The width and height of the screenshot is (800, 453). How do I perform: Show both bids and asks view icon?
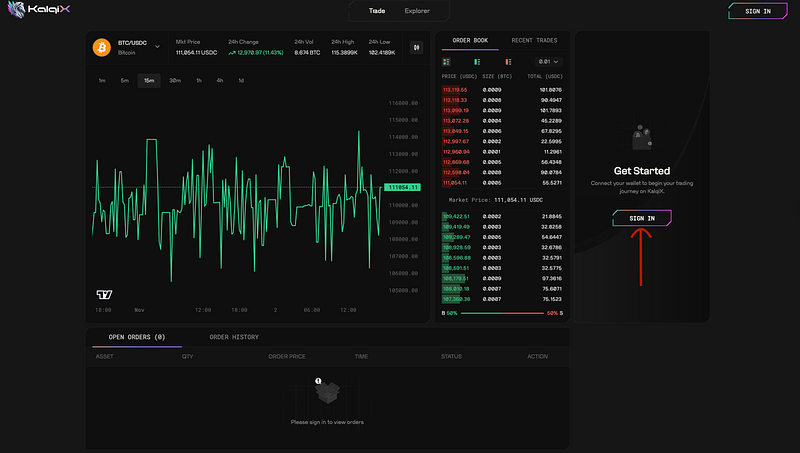coord(446,62)
